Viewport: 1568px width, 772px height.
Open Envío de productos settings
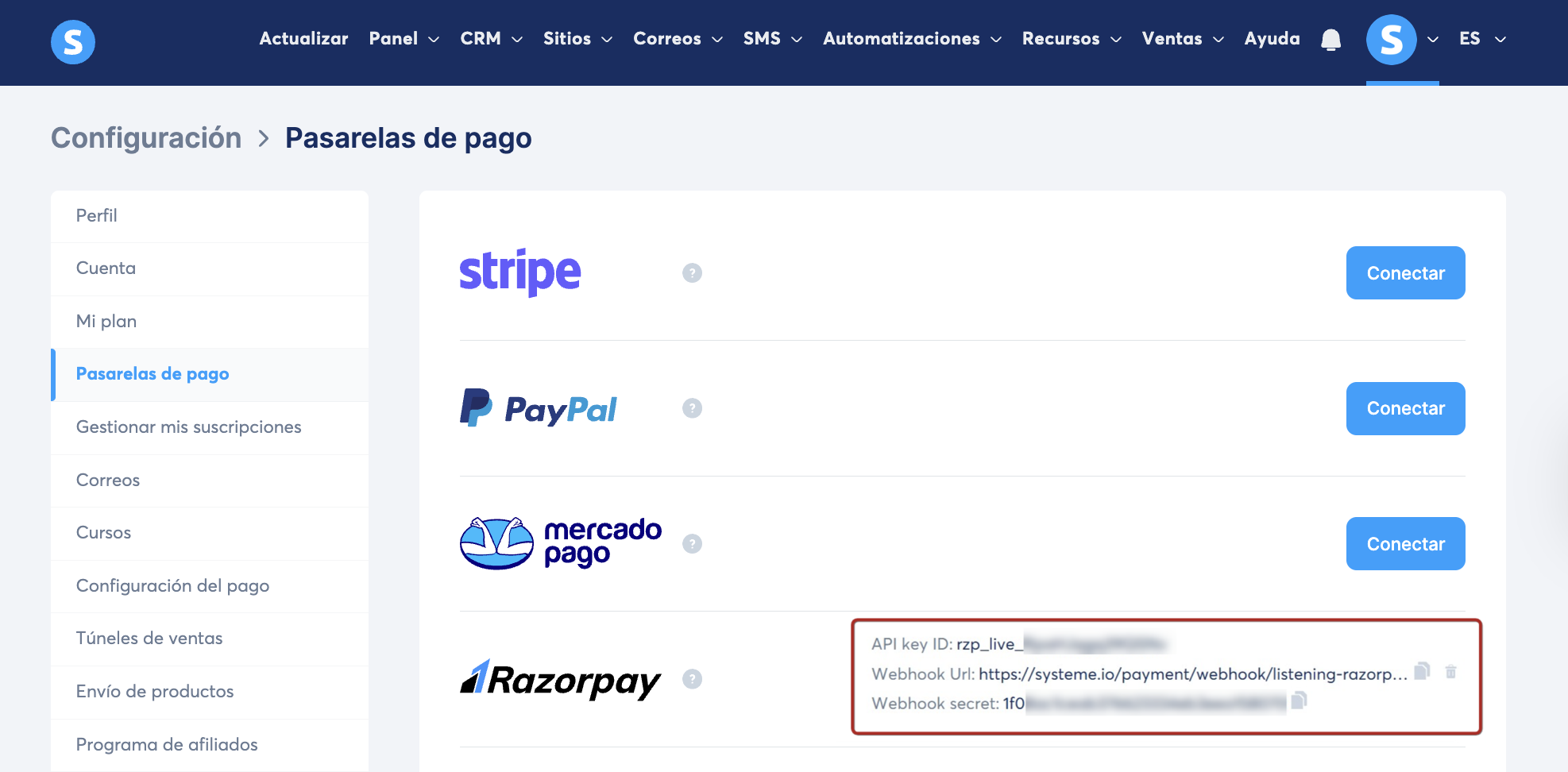tap(210, 692)
